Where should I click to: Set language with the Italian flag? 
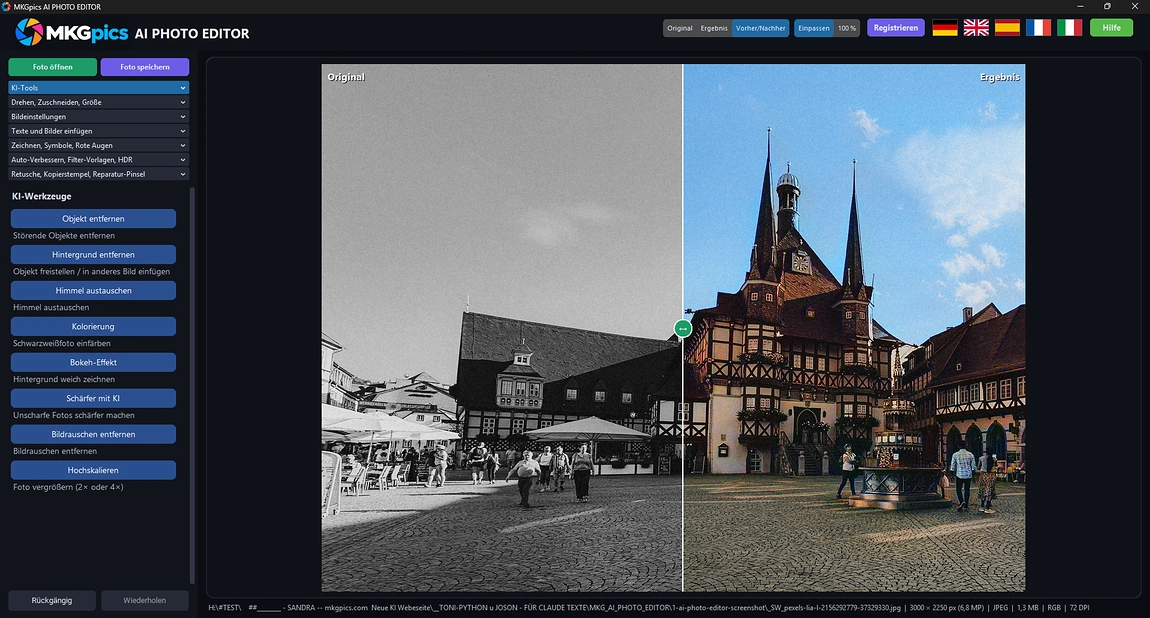coord(1069,28)
